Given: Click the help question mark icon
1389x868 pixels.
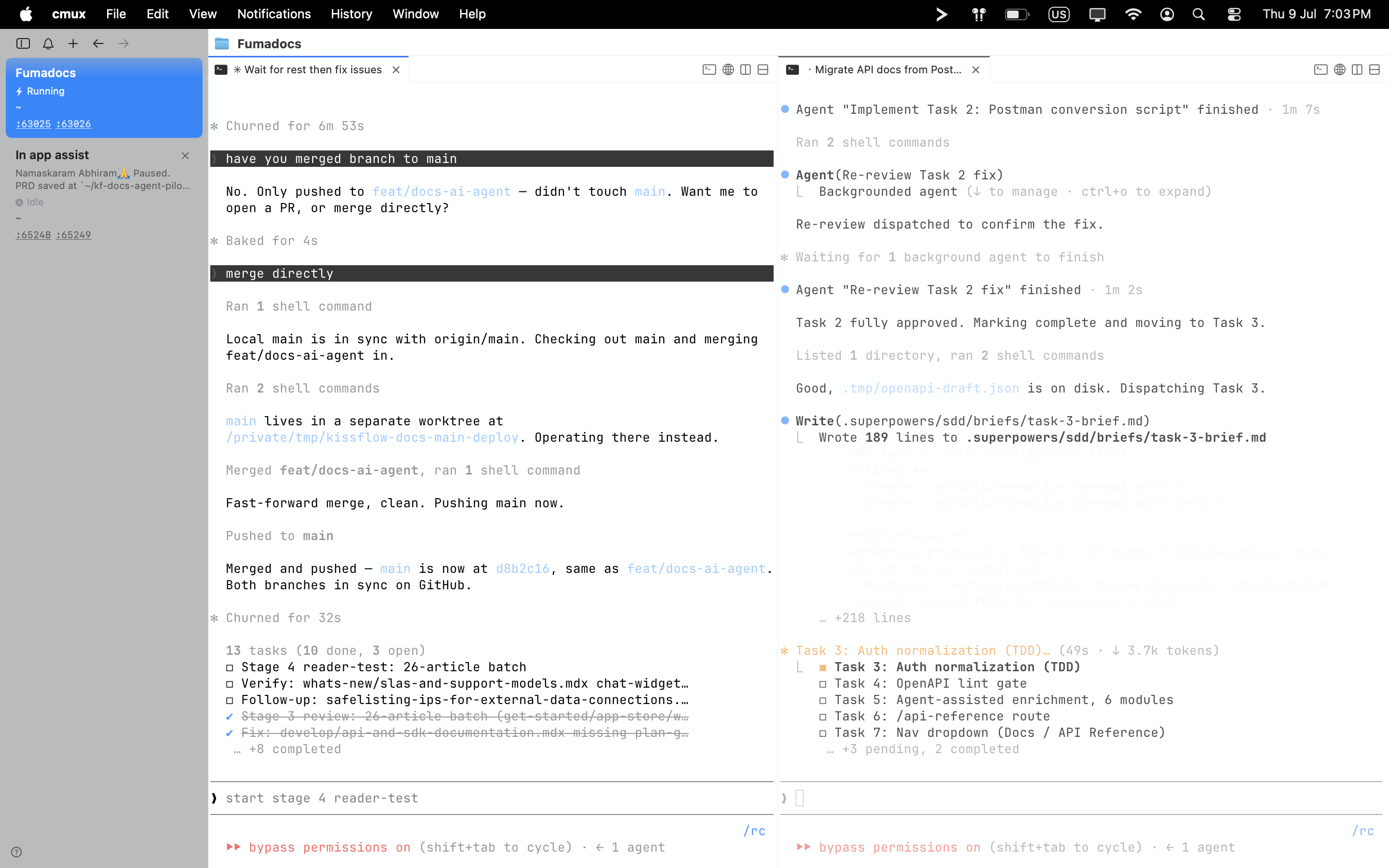Looking at the screenshot, I should tap(17, 852).
